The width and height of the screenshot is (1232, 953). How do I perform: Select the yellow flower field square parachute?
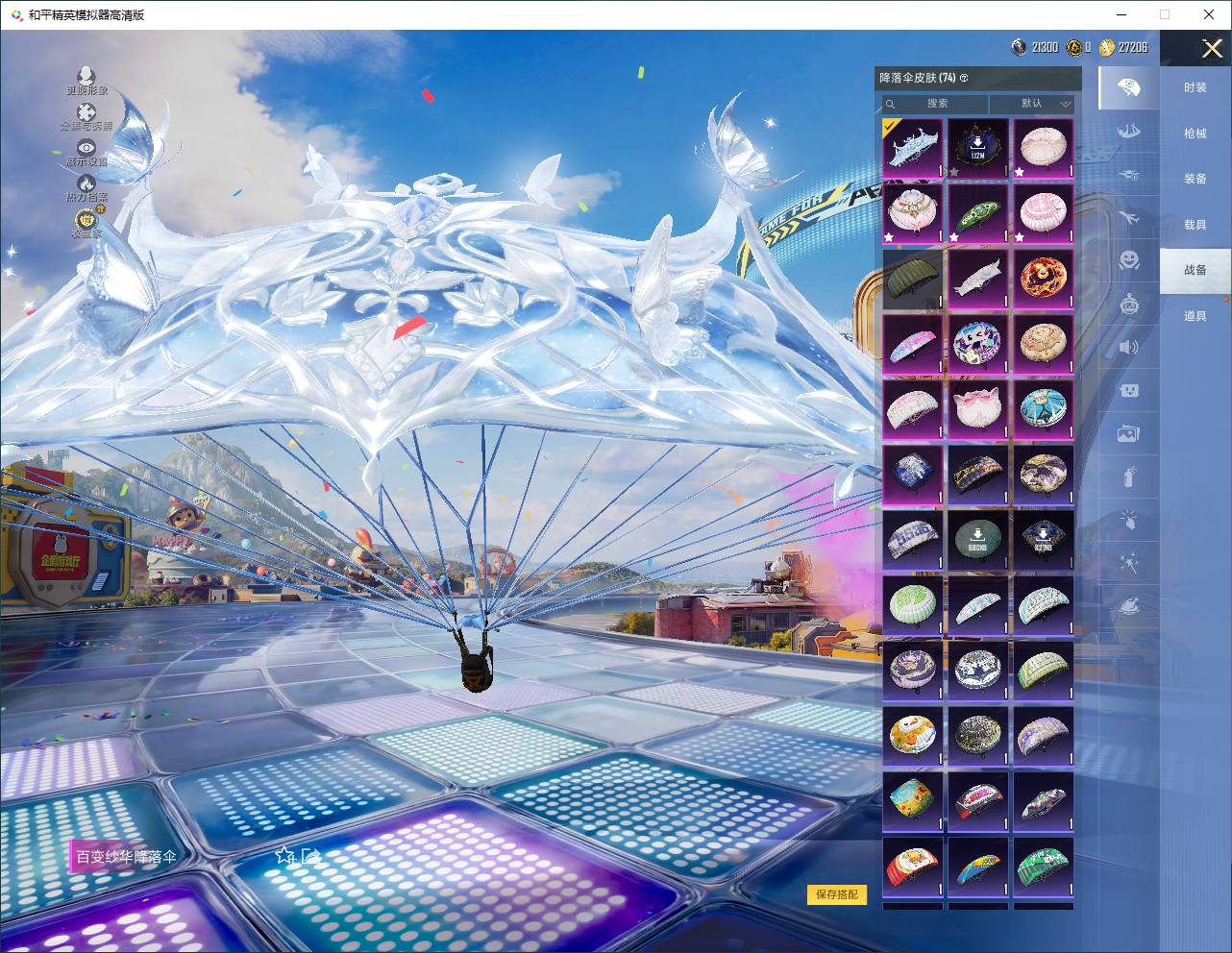913,802
